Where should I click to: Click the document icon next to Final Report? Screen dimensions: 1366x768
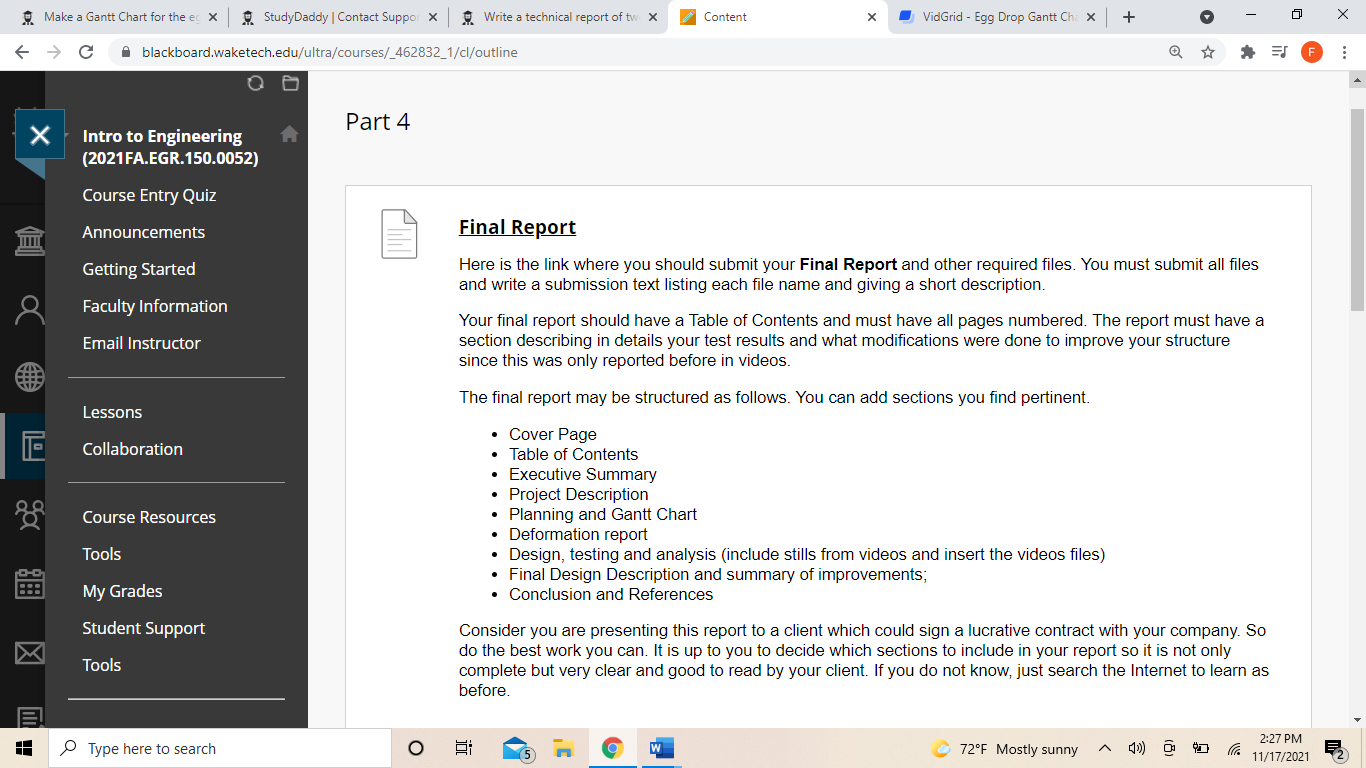pos(399,232)
